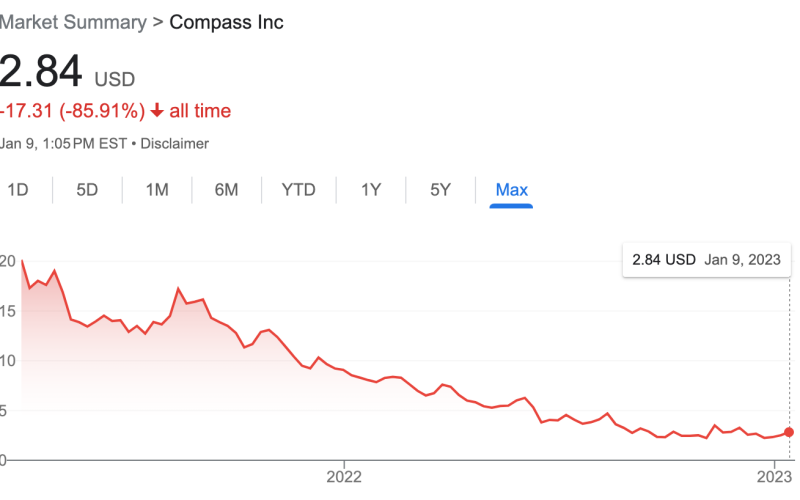
Task: Click the 2.84 USD Jan 9 tooltip
Action: [706, 260]
